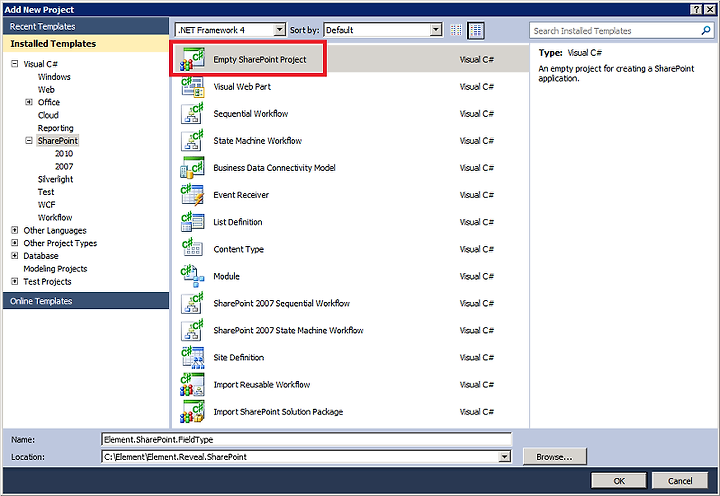The width and height of the screenshot is (720, 496).
Task: Select the Cloud category
Action: 48,115
